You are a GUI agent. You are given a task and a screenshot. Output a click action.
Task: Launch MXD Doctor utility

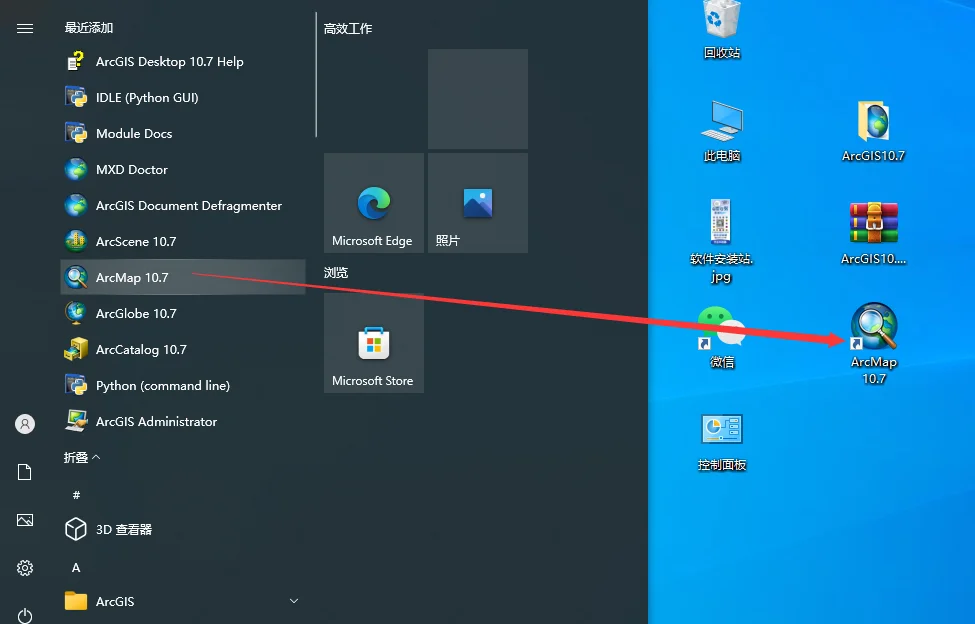183,169
